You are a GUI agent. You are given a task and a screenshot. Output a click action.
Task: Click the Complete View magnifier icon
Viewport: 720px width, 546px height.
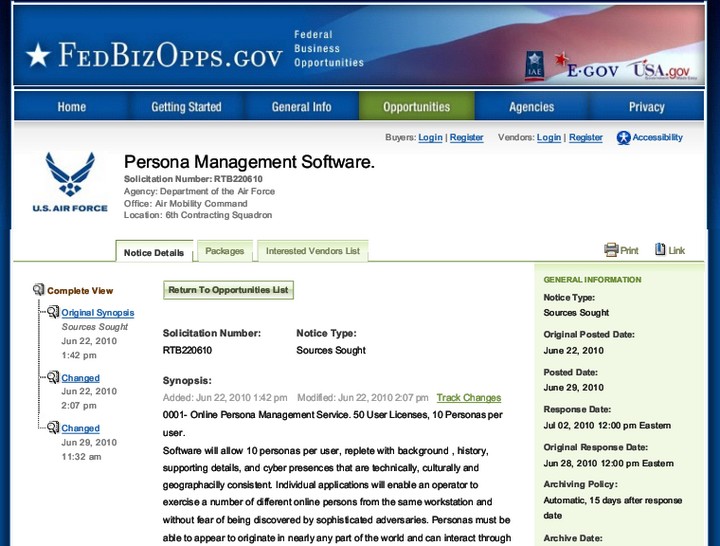(x=39, y=290)
